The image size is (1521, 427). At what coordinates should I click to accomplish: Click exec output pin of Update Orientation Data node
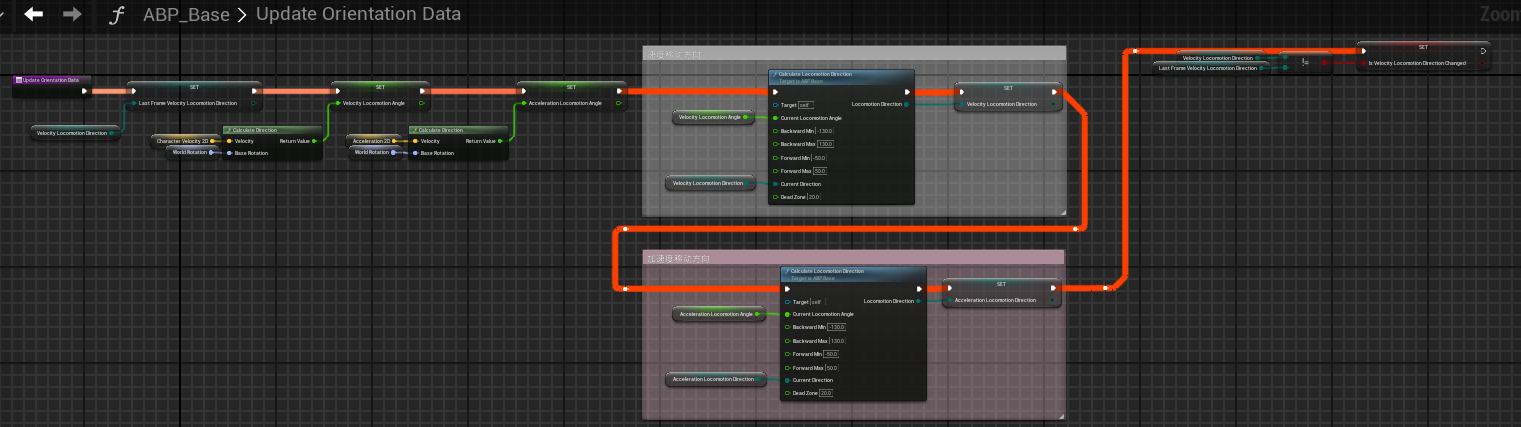[85, 91]
